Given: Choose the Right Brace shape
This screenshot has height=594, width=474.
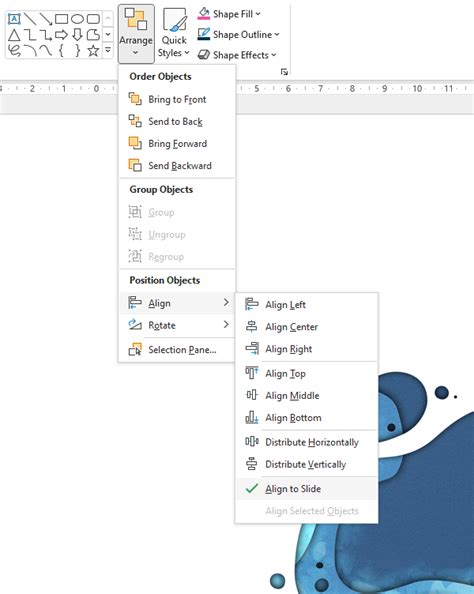Looking at the screenshot, I should [x=77, y=50].
